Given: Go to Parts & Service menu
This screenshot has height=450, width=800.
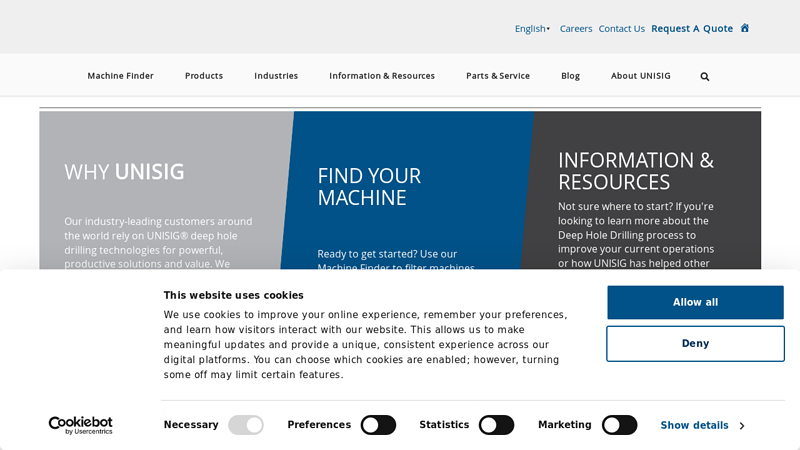Looking at the screenshot, I should (498, 76).
